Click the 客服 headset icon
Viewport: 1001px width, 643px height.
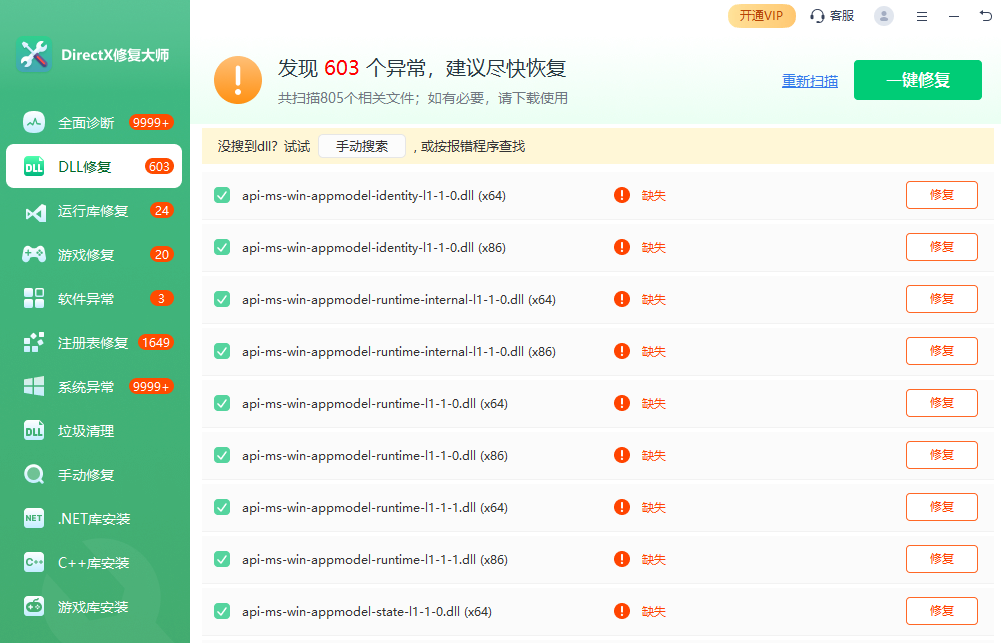[817, 16]
